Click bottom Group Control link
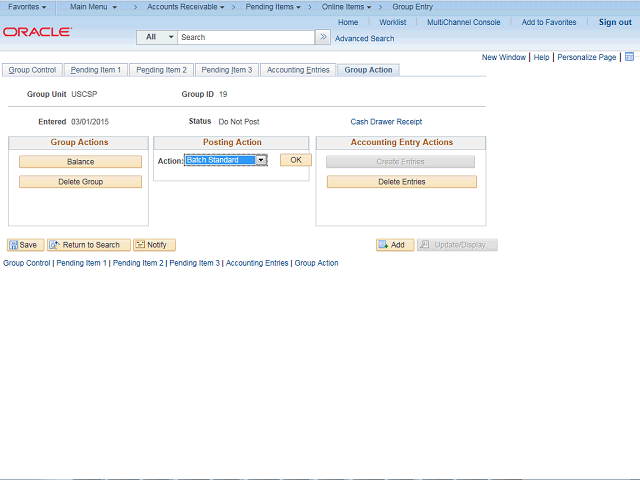Viewport: 640px width, 480px height. coord(27,263)
